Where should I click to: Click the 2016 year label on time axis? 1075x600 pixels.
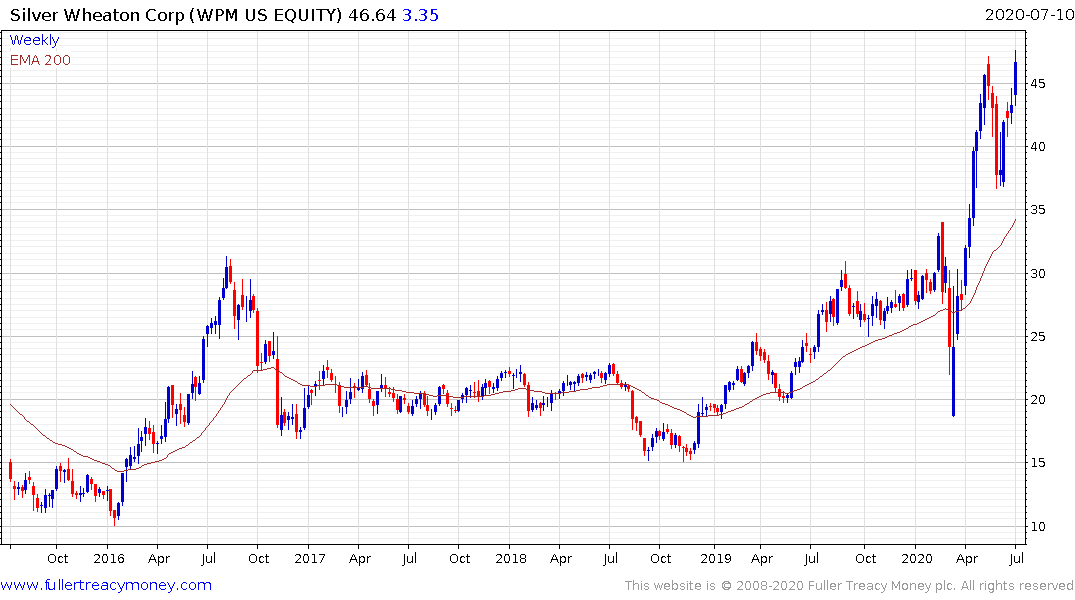(x=109, y=558)
